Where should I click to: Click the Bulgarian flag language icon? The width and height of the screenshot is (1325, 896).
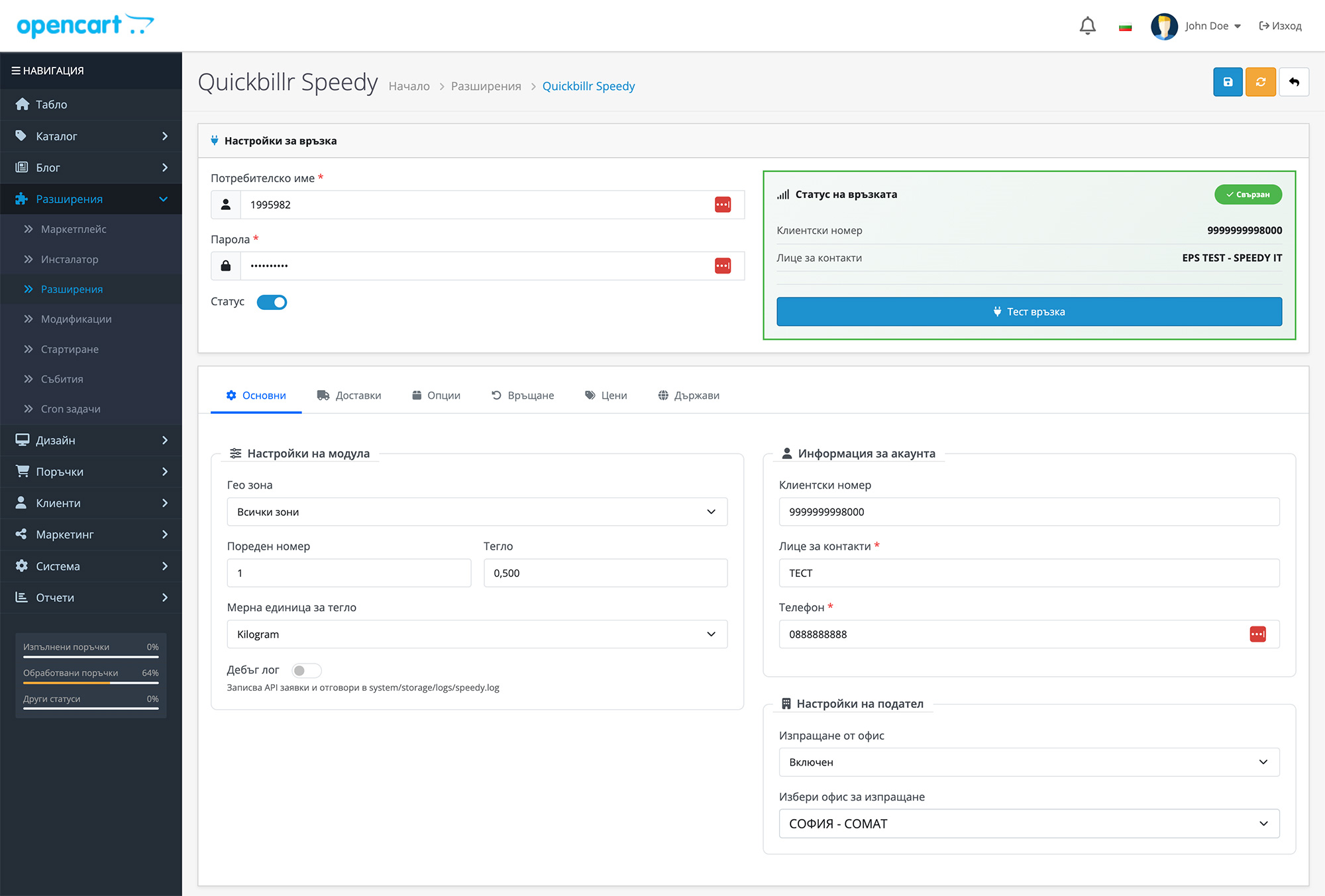point(1125,26)
